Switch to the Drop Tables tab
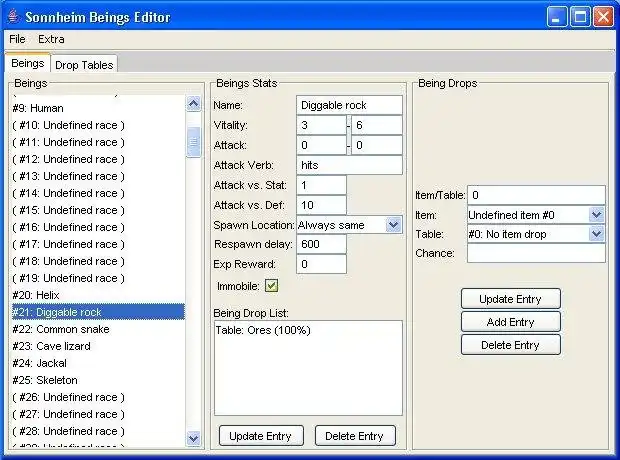The image size is (620, 460). pyautogui.click(x=84, y=64)
